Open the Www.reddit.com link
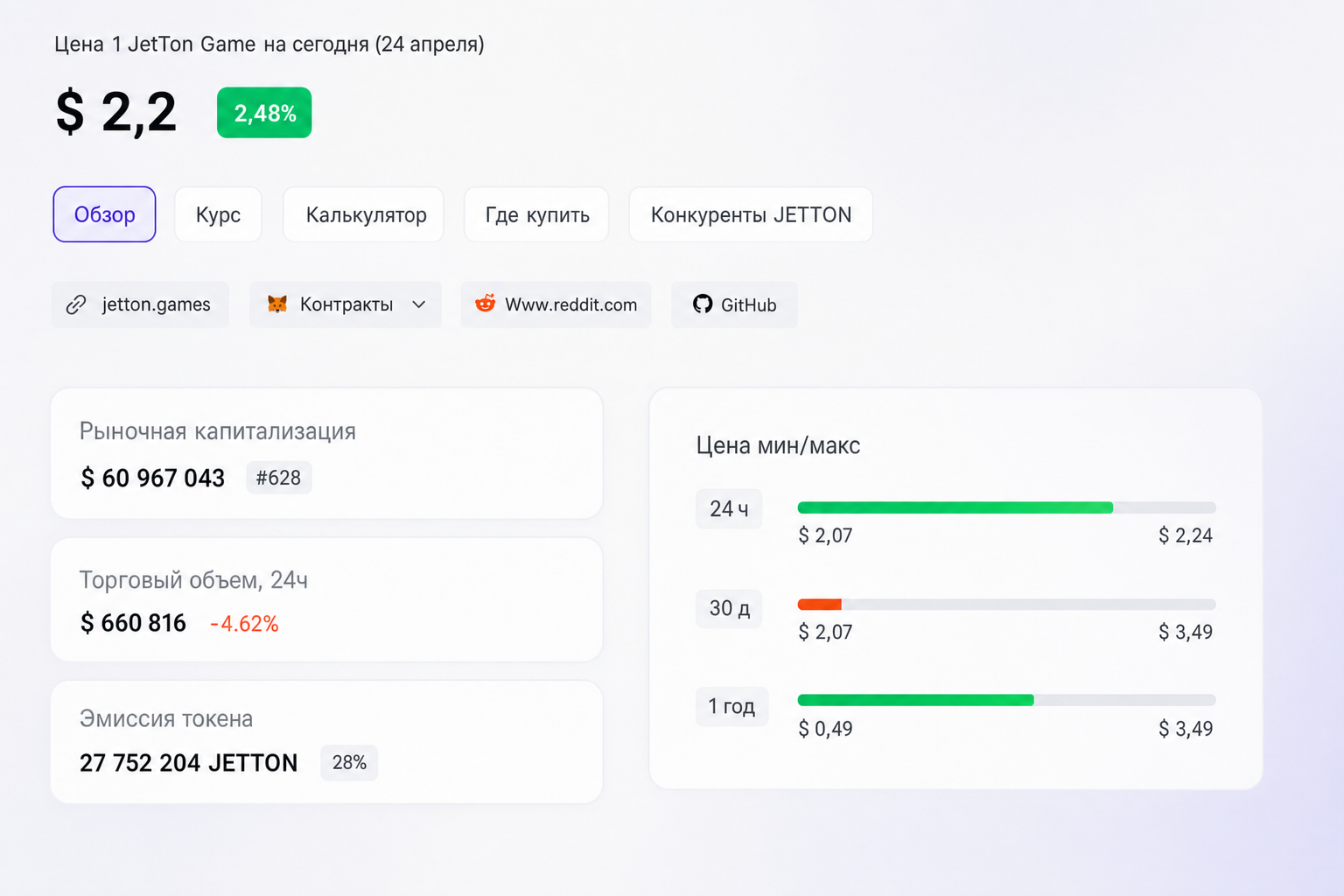This screenshot has width=1344, height=896. pos(556,304)
